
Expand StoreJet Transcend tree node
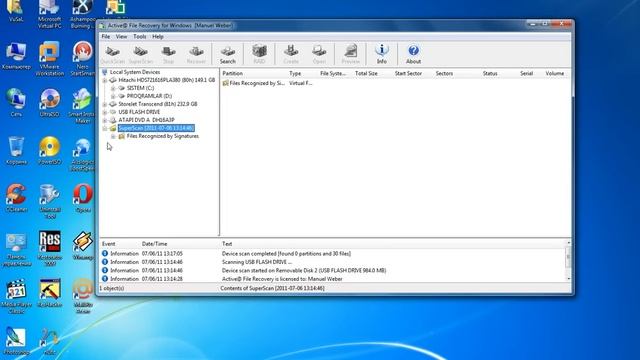click(105, 104)
